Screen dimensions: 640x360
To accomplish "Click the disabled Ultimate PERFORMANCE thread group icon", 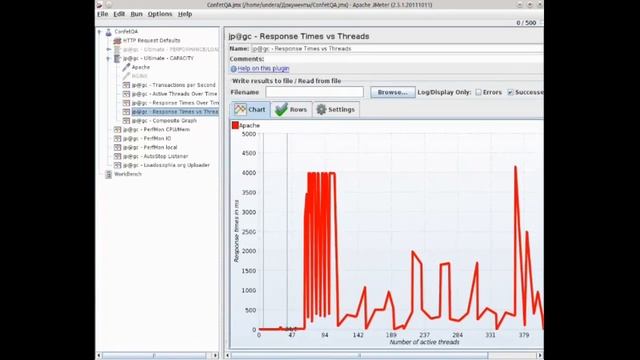I will 117,49.
